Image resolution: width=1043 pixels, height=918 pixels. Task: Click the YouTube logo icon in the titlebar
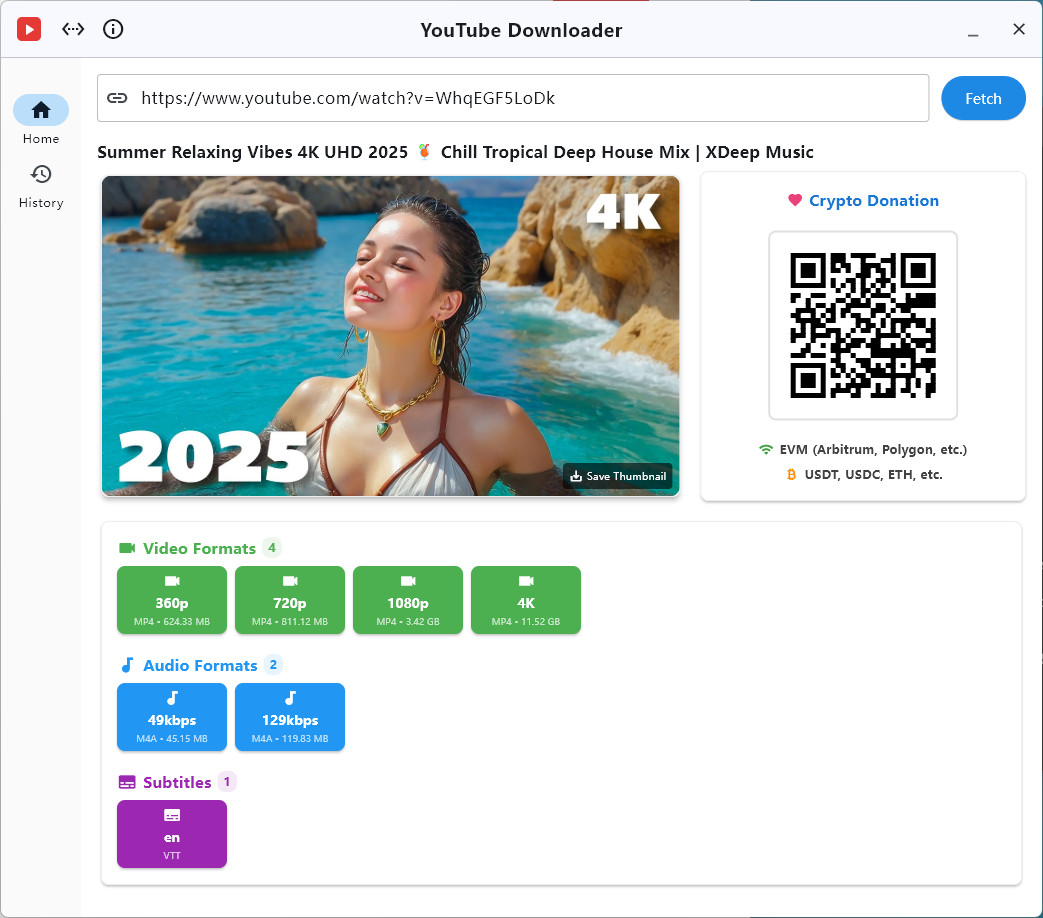coord(29,29)
